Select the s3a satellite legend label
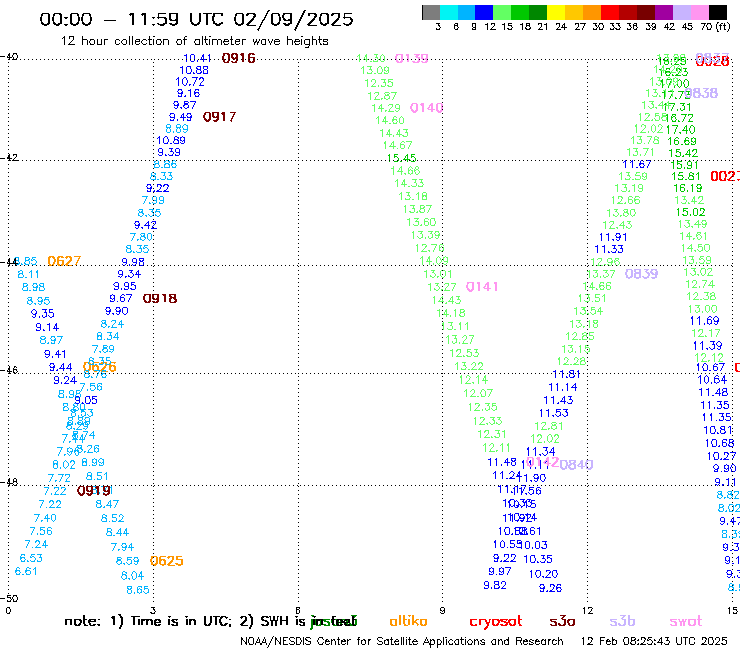The width and height of the screenshot is (740, 650). pyautogui.click(x=562, y=621)
